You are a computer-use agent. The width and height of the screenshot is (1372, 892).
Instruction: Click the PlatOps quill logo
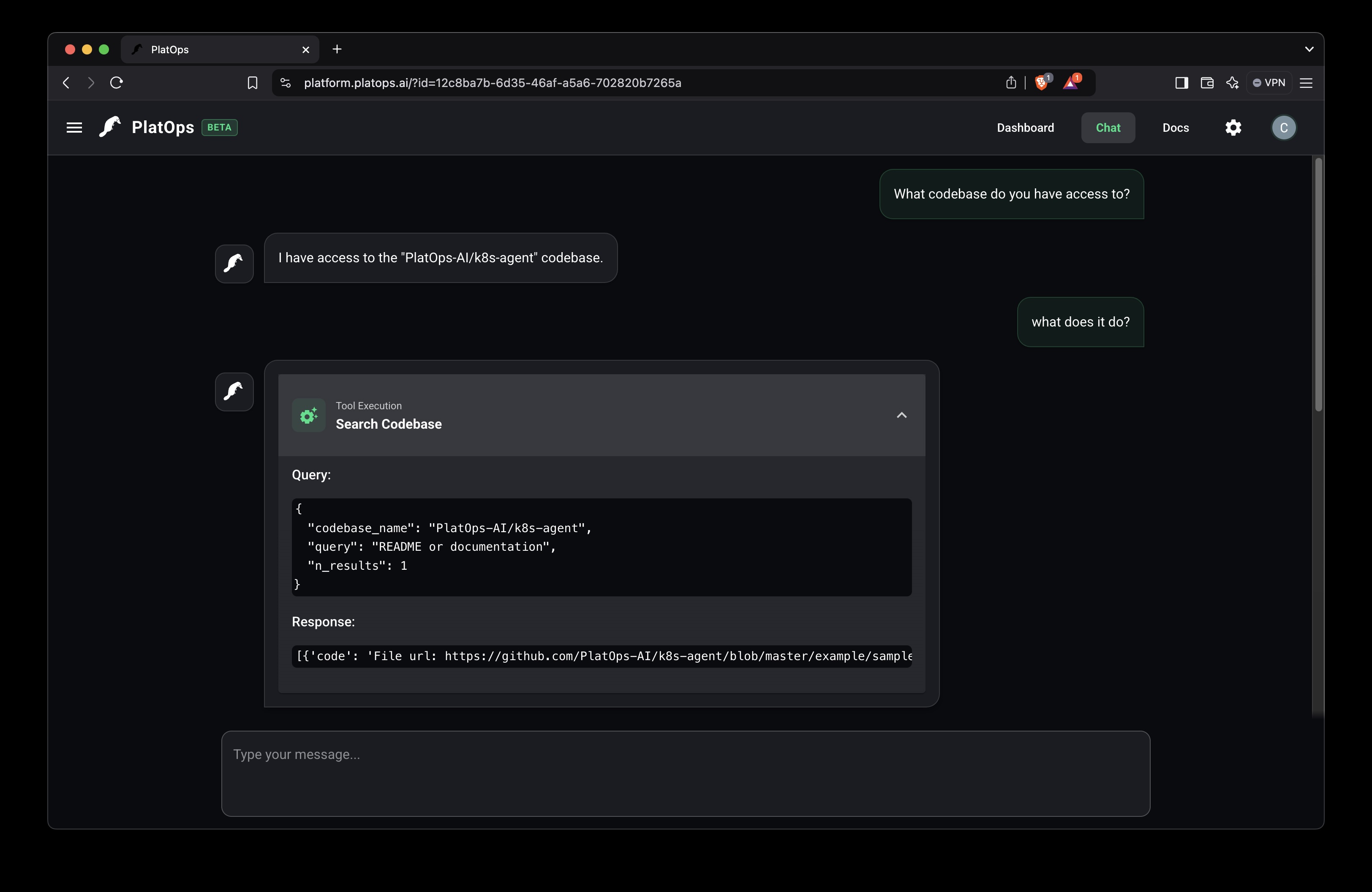[x=109, y=127]
